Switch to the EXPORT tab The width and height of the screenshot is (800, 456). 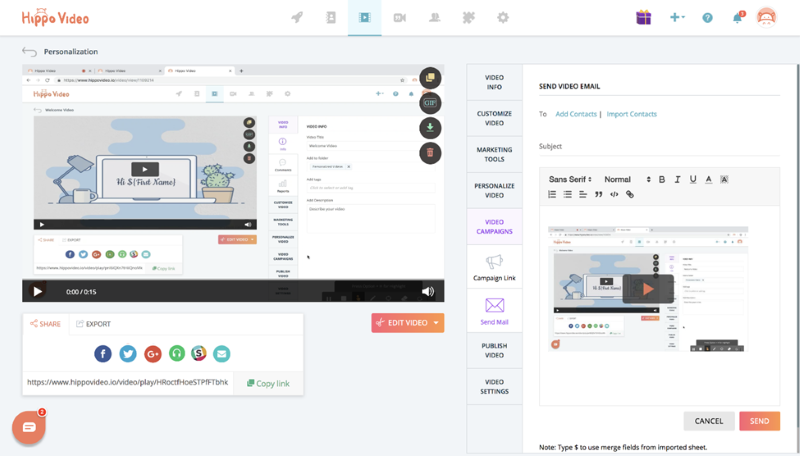pyautogui.click(x=93, y=324)
